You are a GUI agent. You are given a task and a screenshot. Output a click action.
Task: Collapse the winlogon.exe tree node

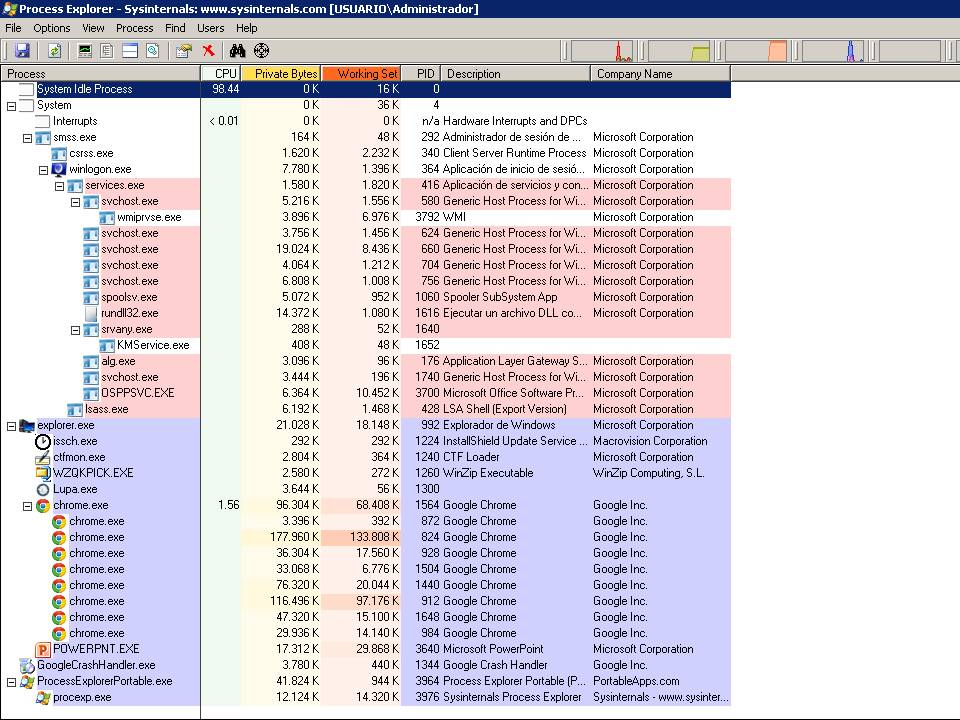pos(43,170)
